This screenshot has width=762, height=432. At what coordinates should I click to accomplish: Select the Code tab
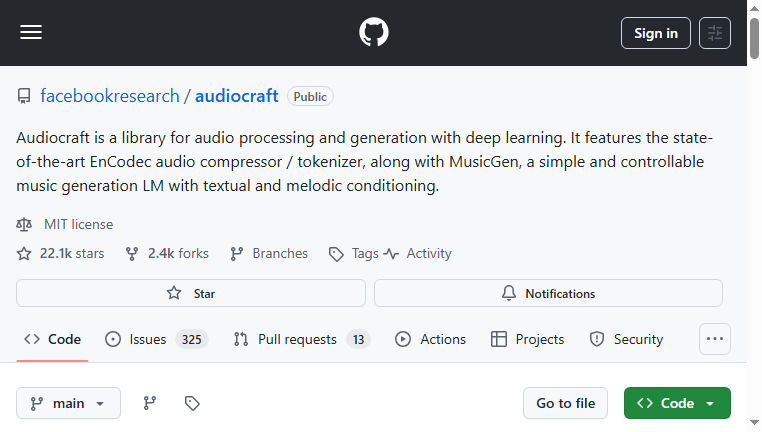52,339
